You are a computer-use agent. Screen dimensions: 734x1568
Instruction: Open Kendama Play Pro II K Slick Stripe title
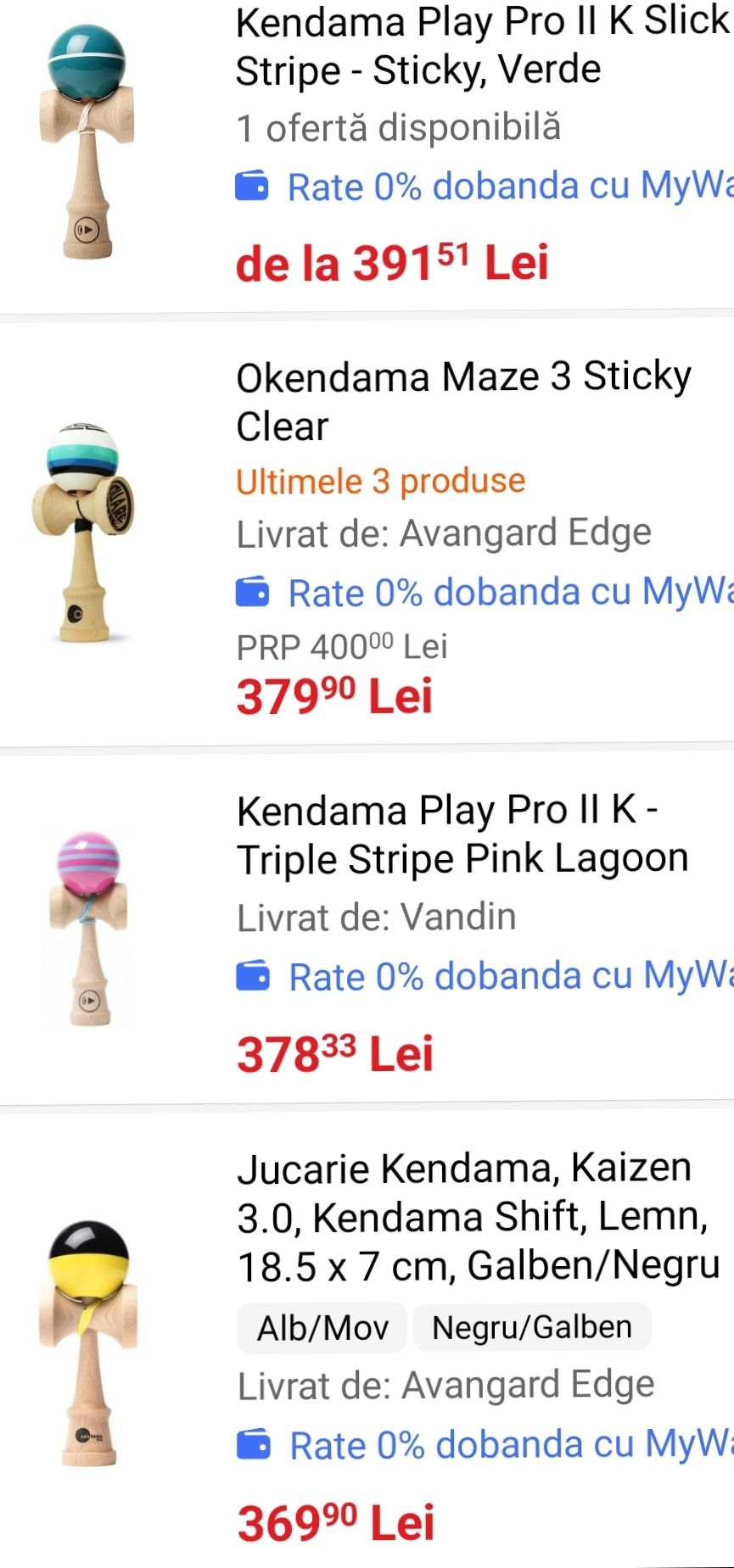pyautogui.click(x=482, y=46)
